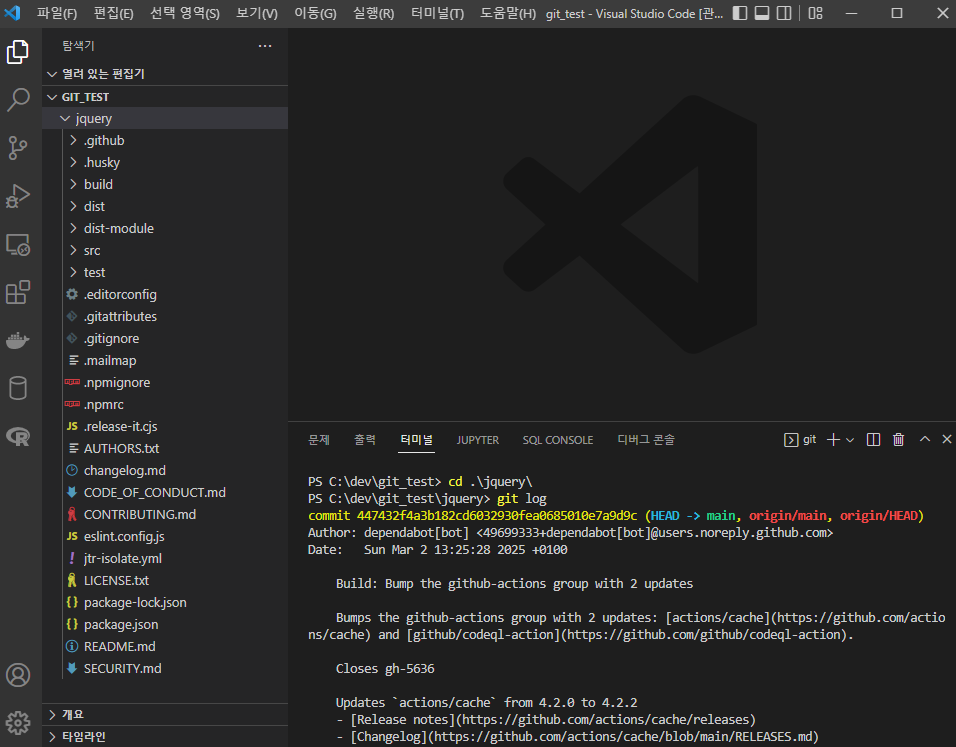
Task: Open the Explorer view in activity bar
Action: [18, 52]
